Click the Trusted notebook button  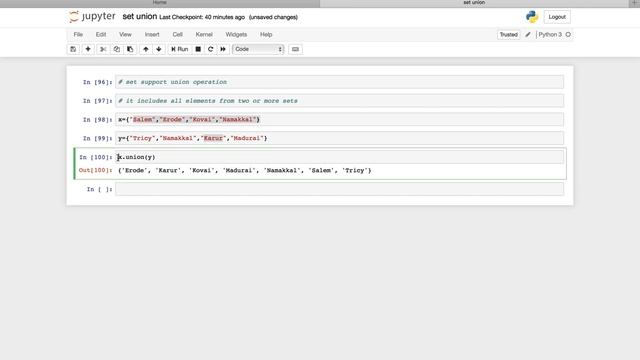(509, 35)
